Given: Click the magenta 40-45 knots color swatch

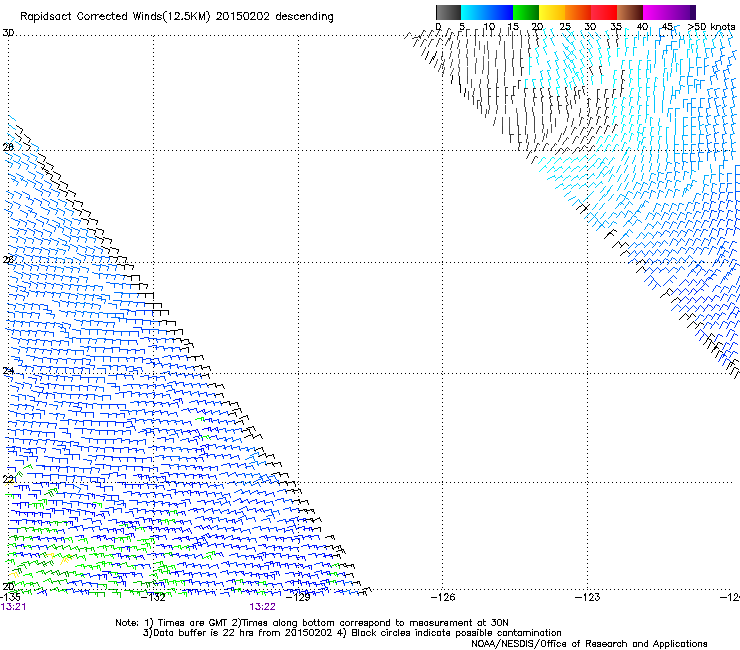Looking at the screenshot, I should pos(656,12).
